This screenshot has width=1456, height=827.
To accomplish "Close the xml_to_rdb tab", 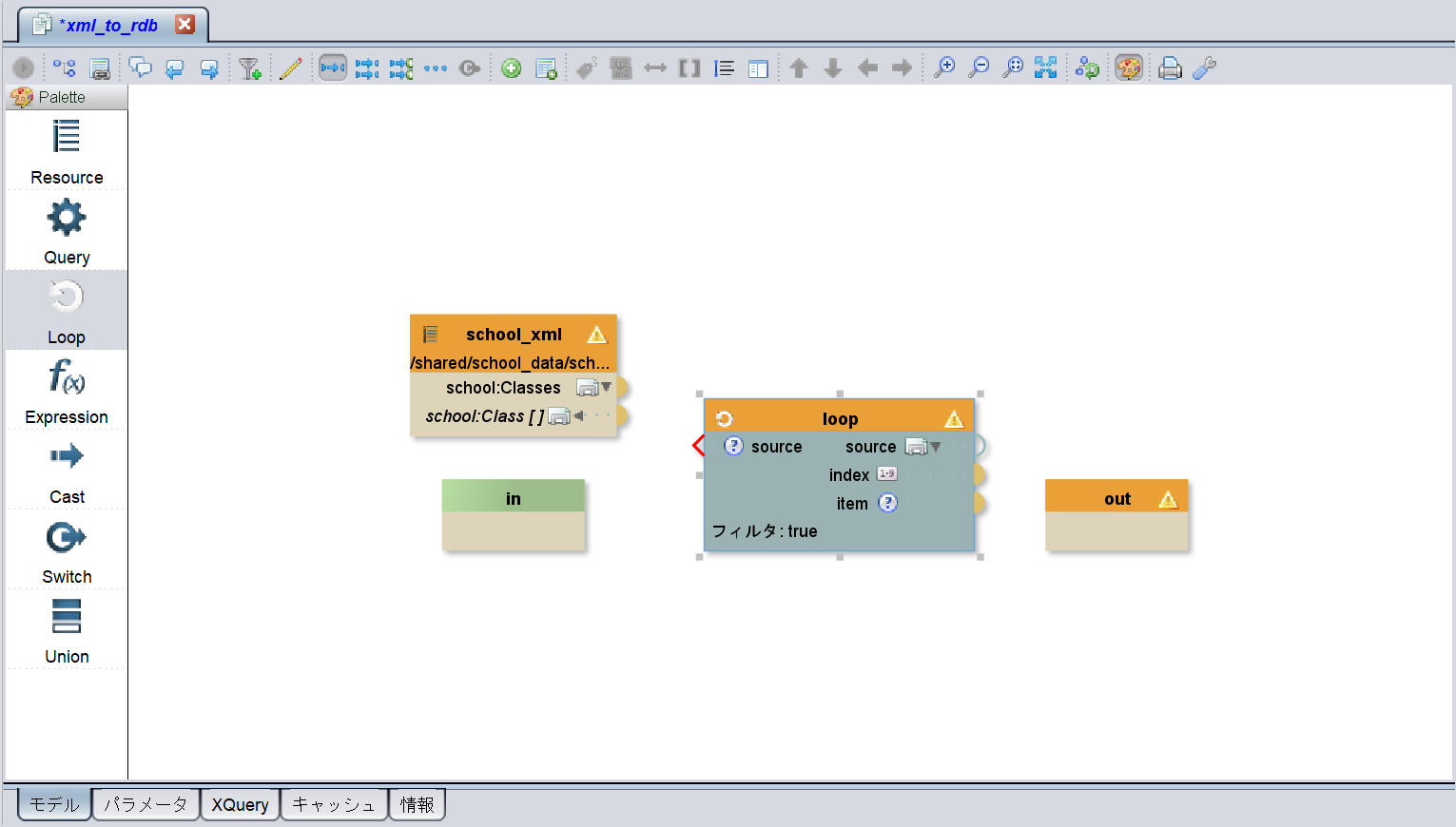I will click(x=185, y=24).
